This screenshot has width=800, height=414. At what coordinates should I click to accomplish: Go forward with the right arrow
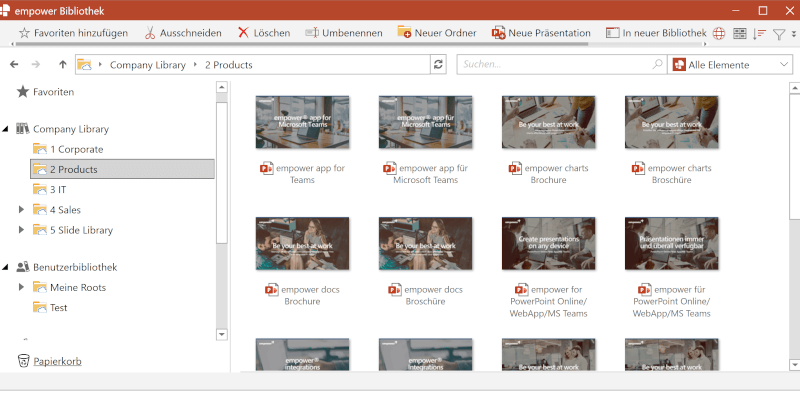(36, 64)
